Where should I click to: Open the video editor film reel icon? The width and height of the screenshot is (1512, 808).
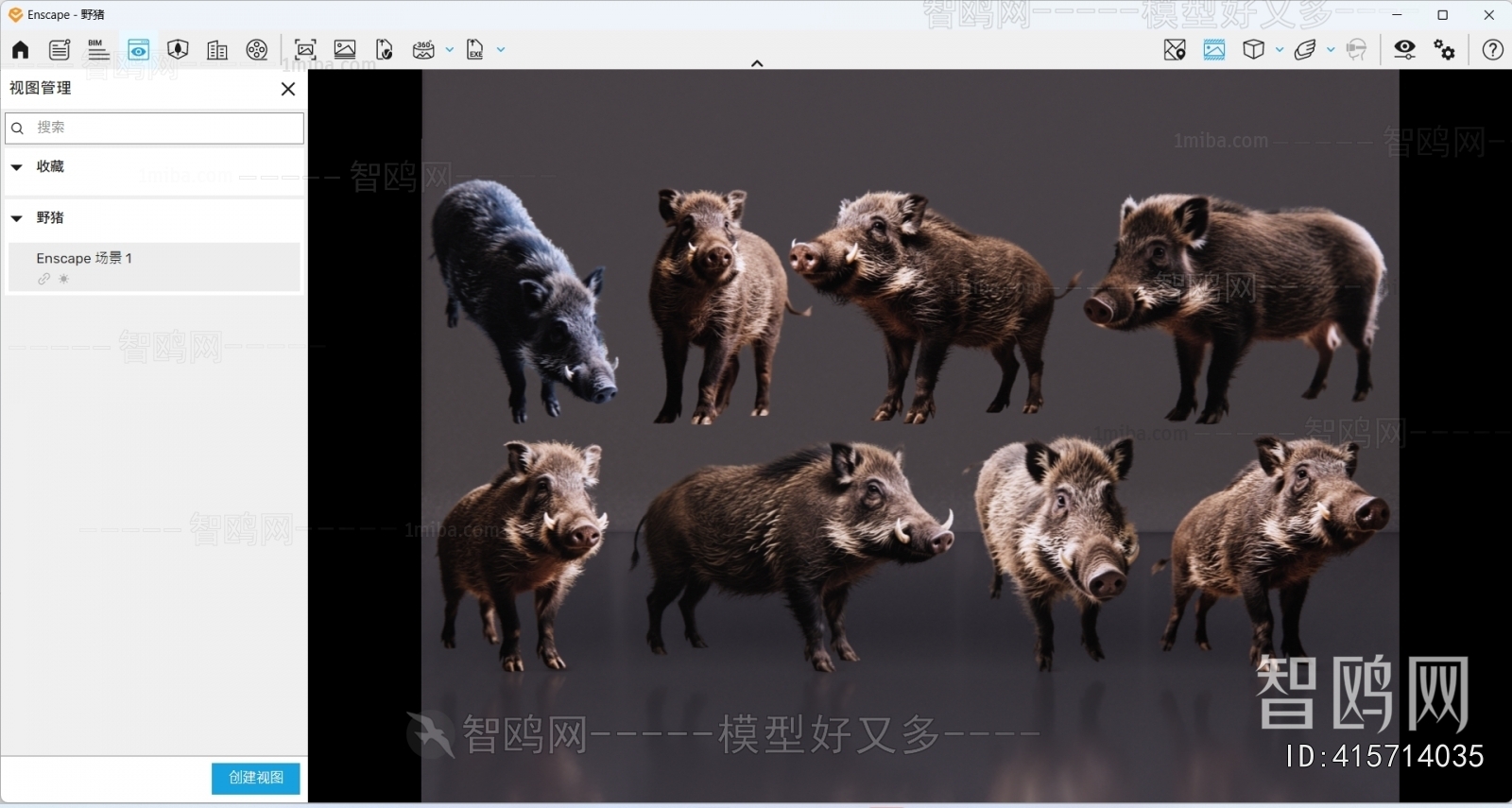[x=257, y=50]
